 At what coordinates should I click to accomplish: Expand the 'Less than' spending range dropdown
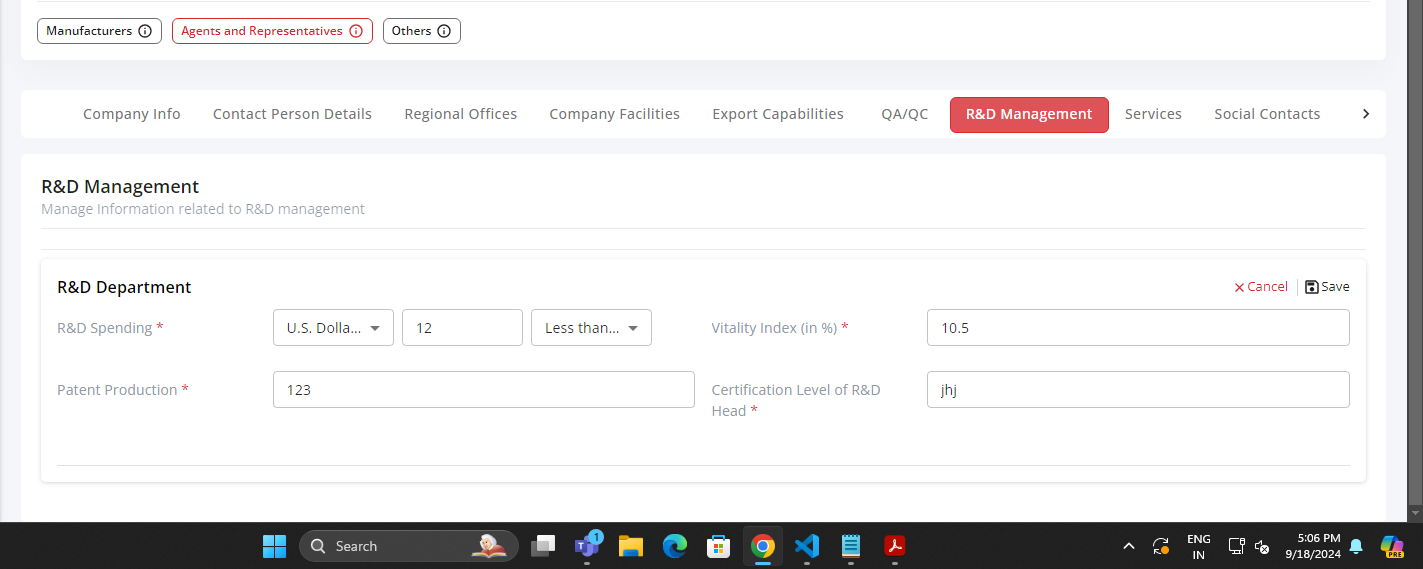point(591,328)
